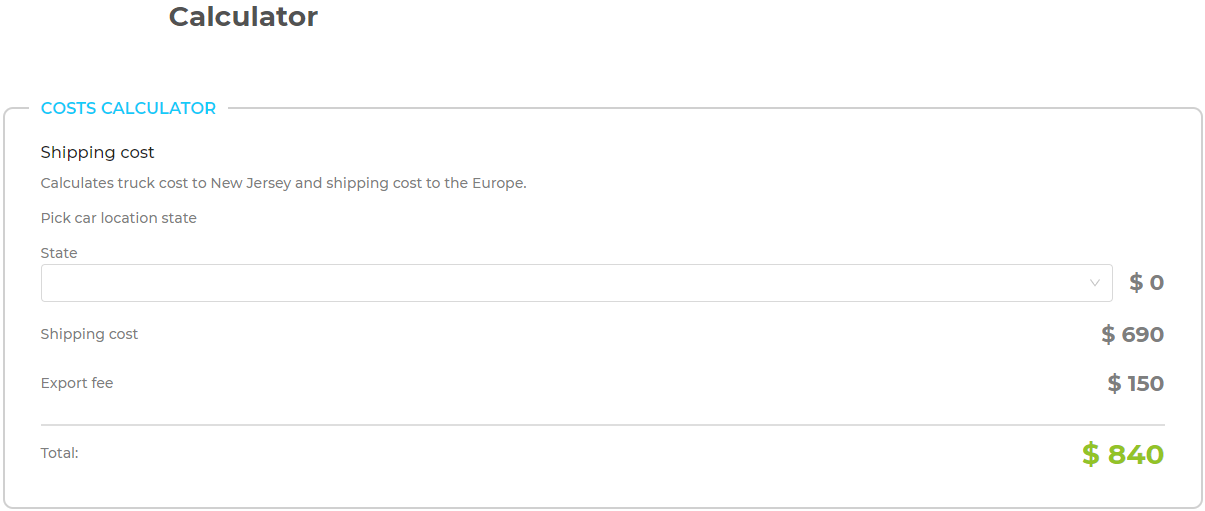Image resolution: width=1205 pixels, height=511 pixels.
Task: Click the Shipping cost row label
Action: 89,334
